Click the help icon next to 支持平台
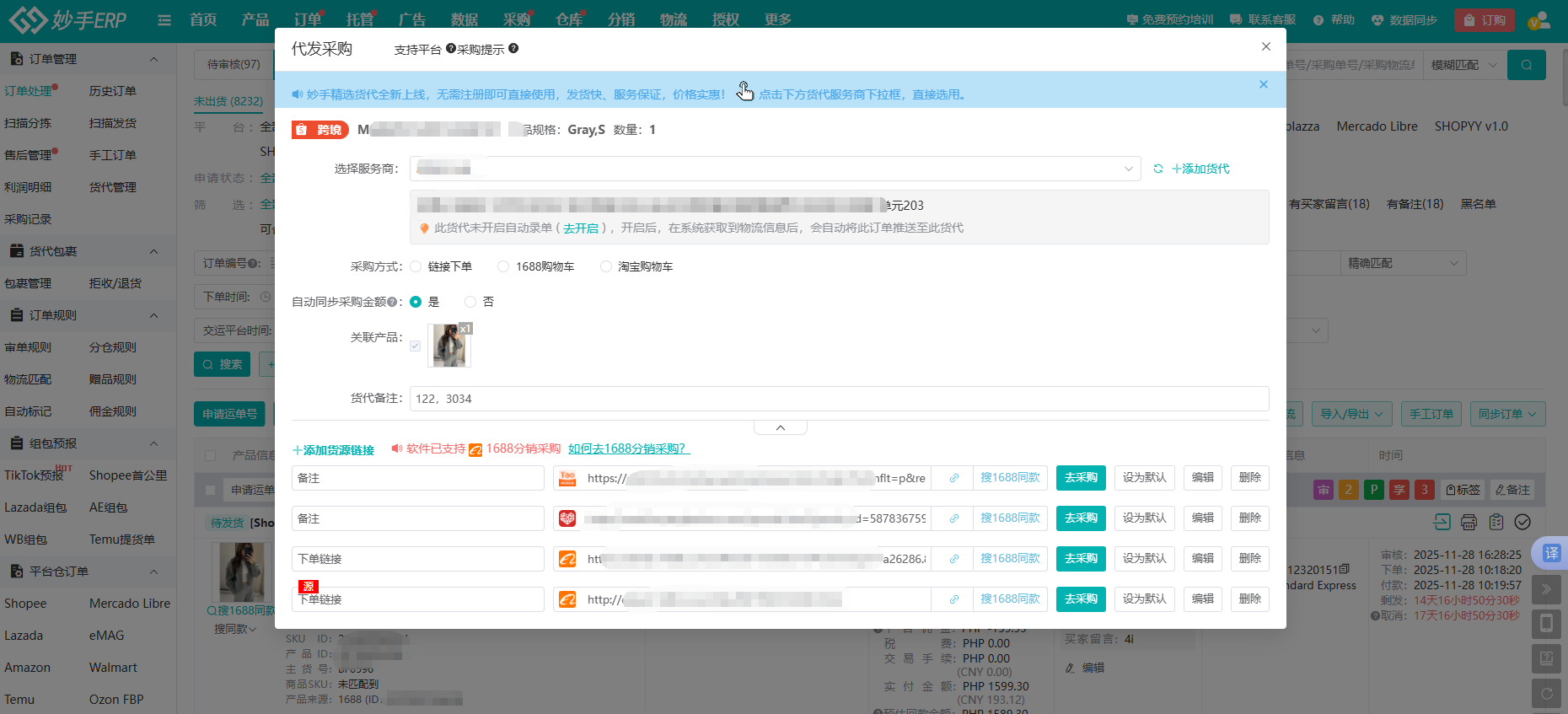 click(450, 49)
